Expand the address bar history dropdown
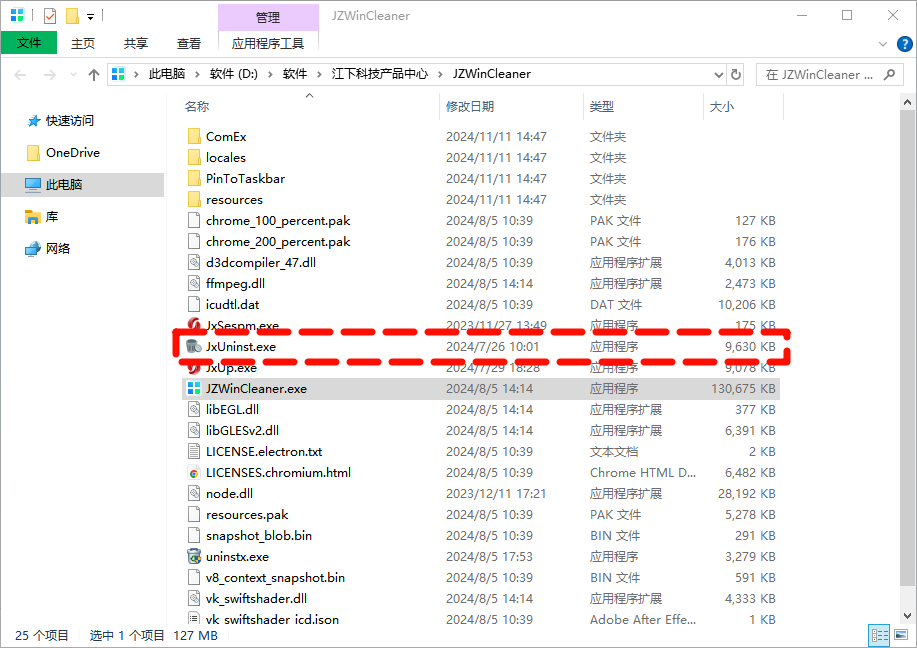Image resolution: width=917 pixels, height=648 pixels. 719,75
